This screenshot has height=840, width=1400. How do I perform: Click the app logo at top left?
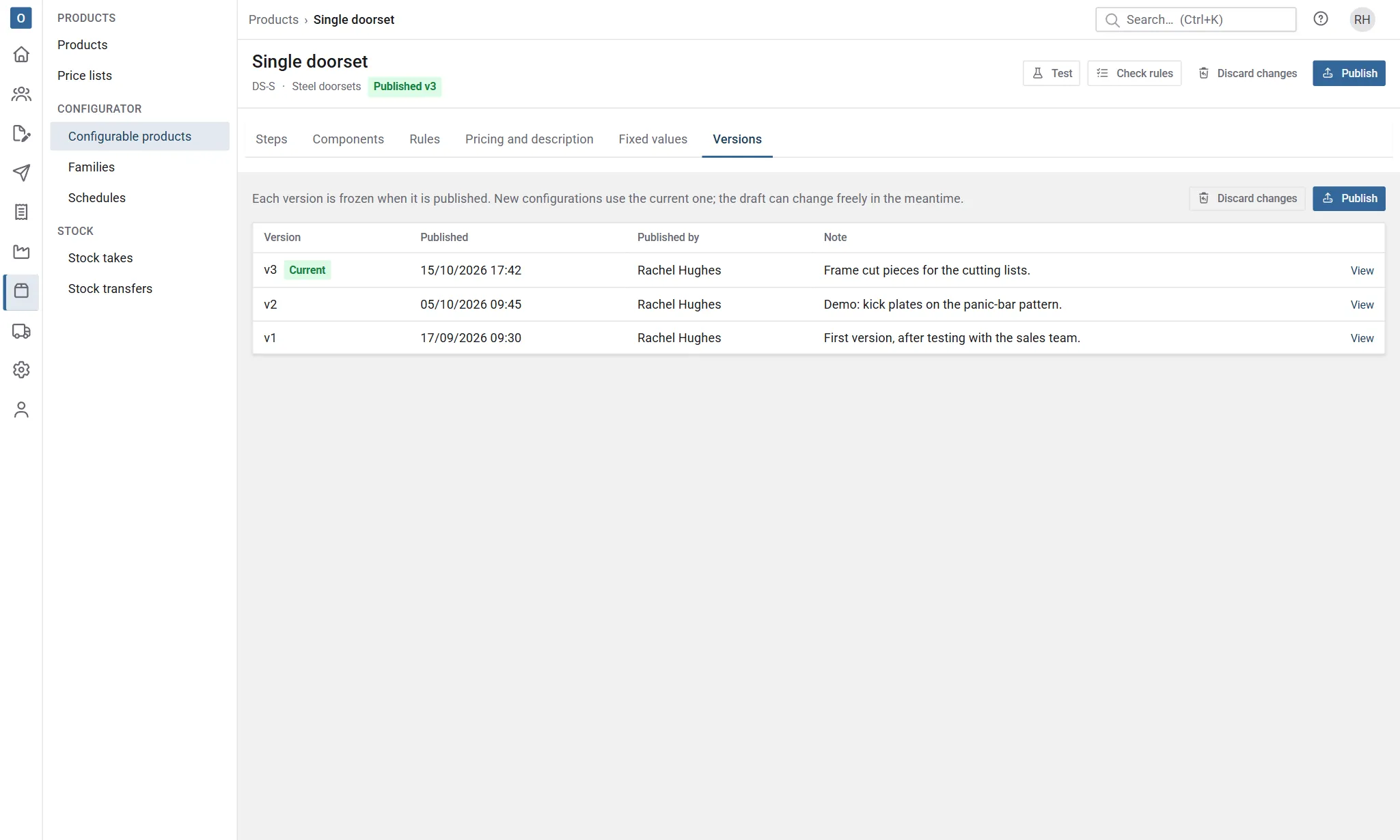[21, 18]
